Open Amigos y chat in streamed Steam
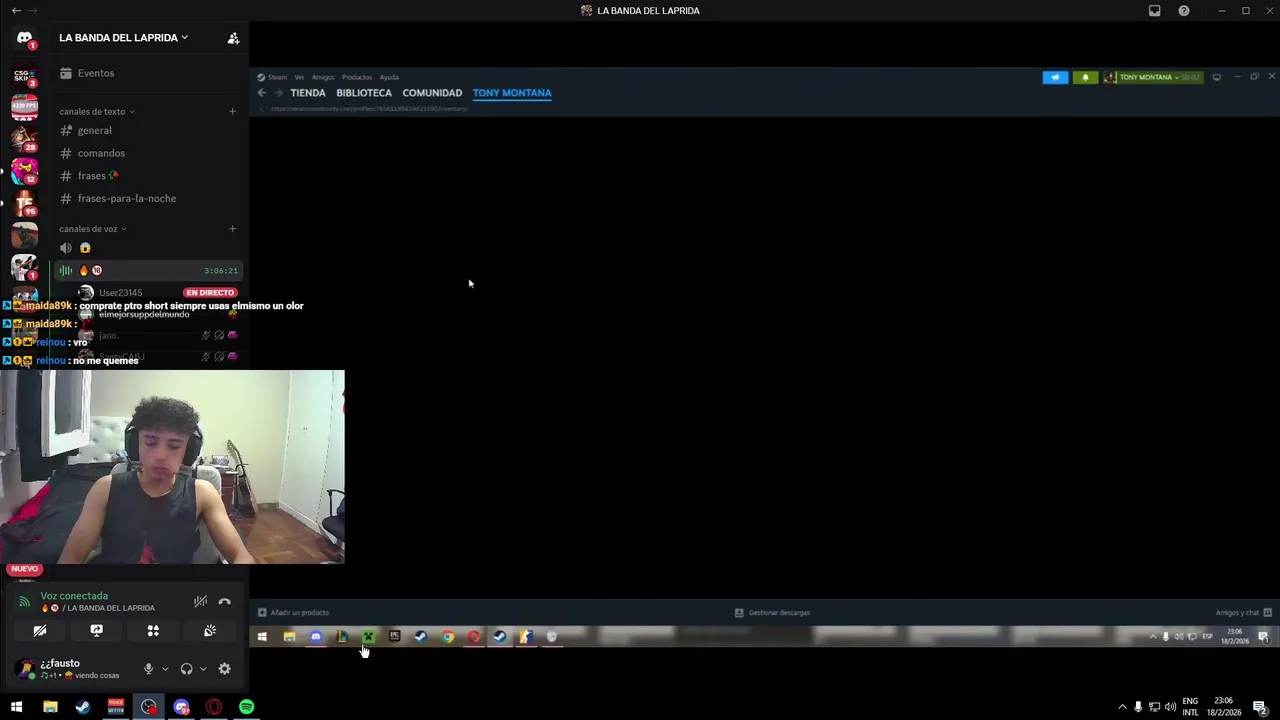The height and width of the screenshot is (720, 1280). [1243, 612]
